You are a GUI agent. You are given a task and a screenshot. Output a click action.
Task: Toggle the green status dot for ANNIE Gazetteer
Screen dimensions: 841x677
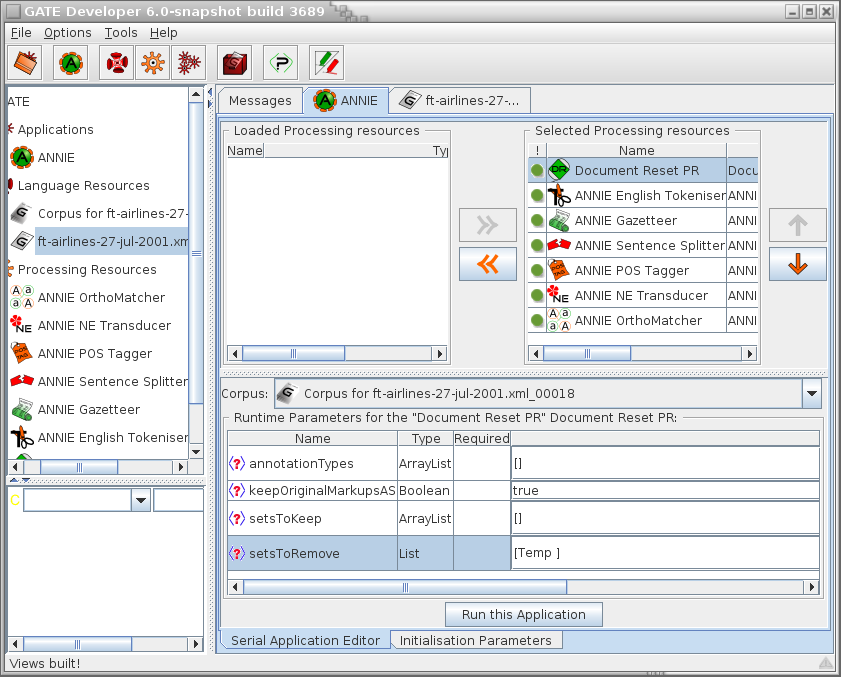pos(537,220)
